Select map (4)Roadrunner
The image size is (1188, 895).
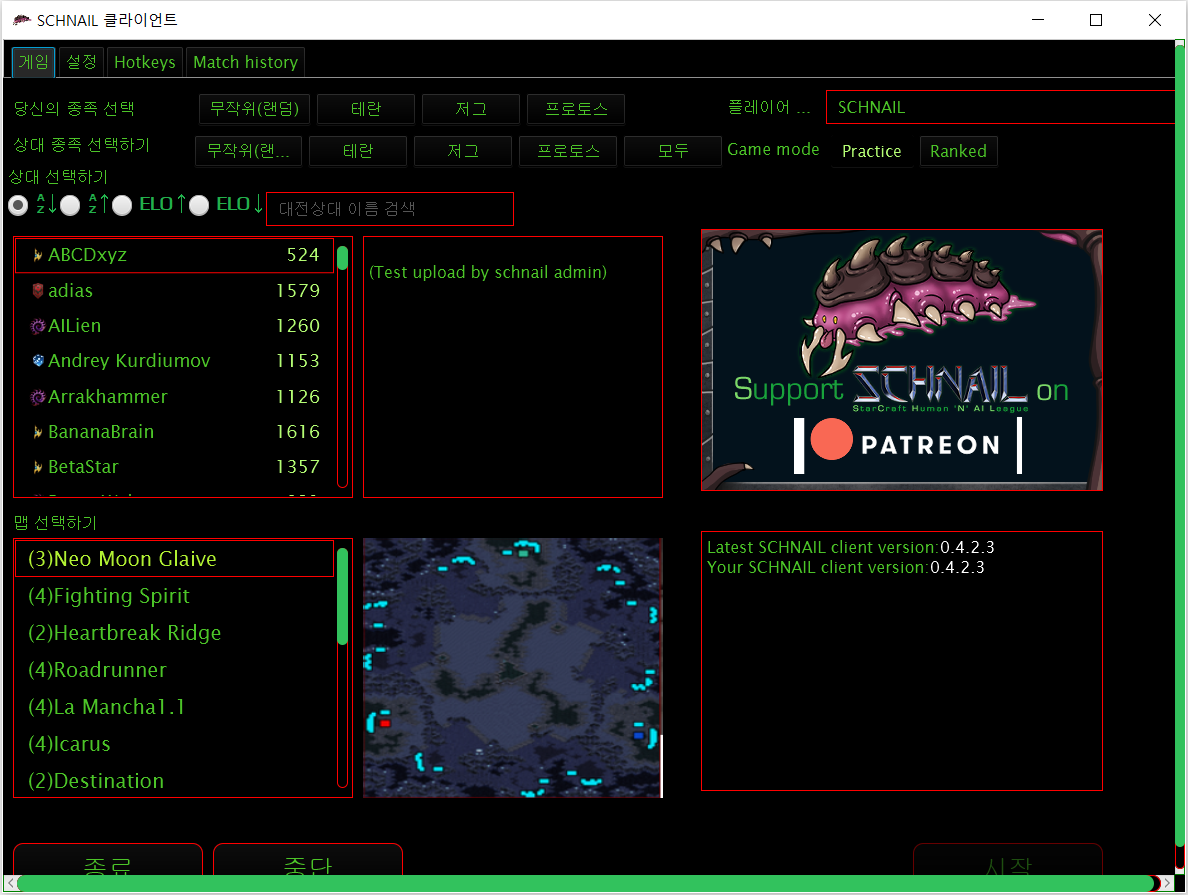(x=174, y=670)
